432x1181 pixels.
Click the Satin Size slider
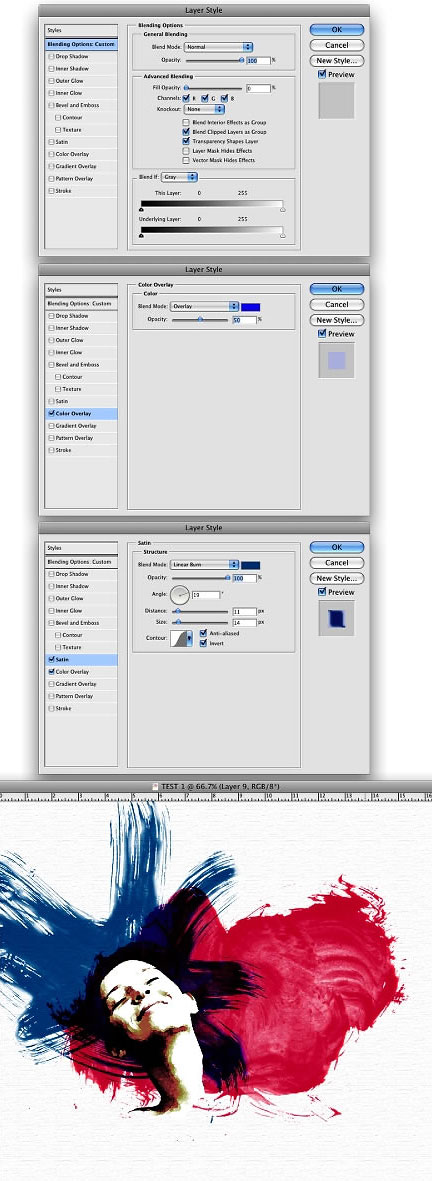point(200,623)
